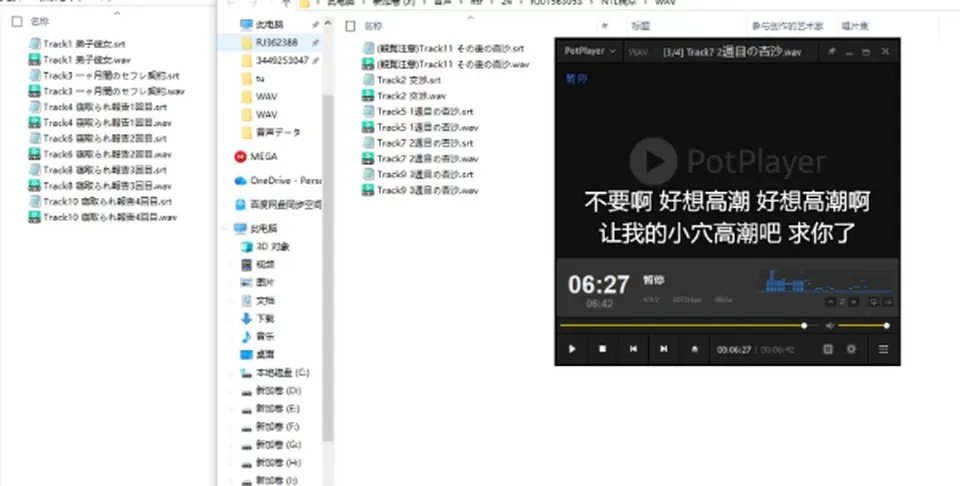Select Track7 .srt file icon in right window

pos(368,143)
